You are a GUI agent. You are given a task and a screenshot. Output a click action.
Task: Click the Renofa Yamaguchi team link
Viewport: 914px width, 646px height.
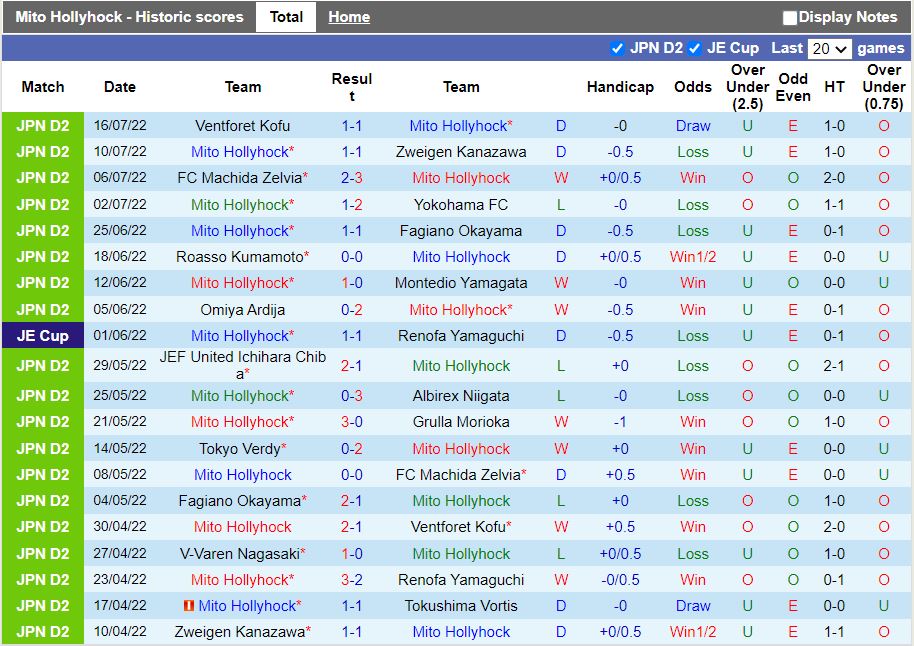coord(463,335)
